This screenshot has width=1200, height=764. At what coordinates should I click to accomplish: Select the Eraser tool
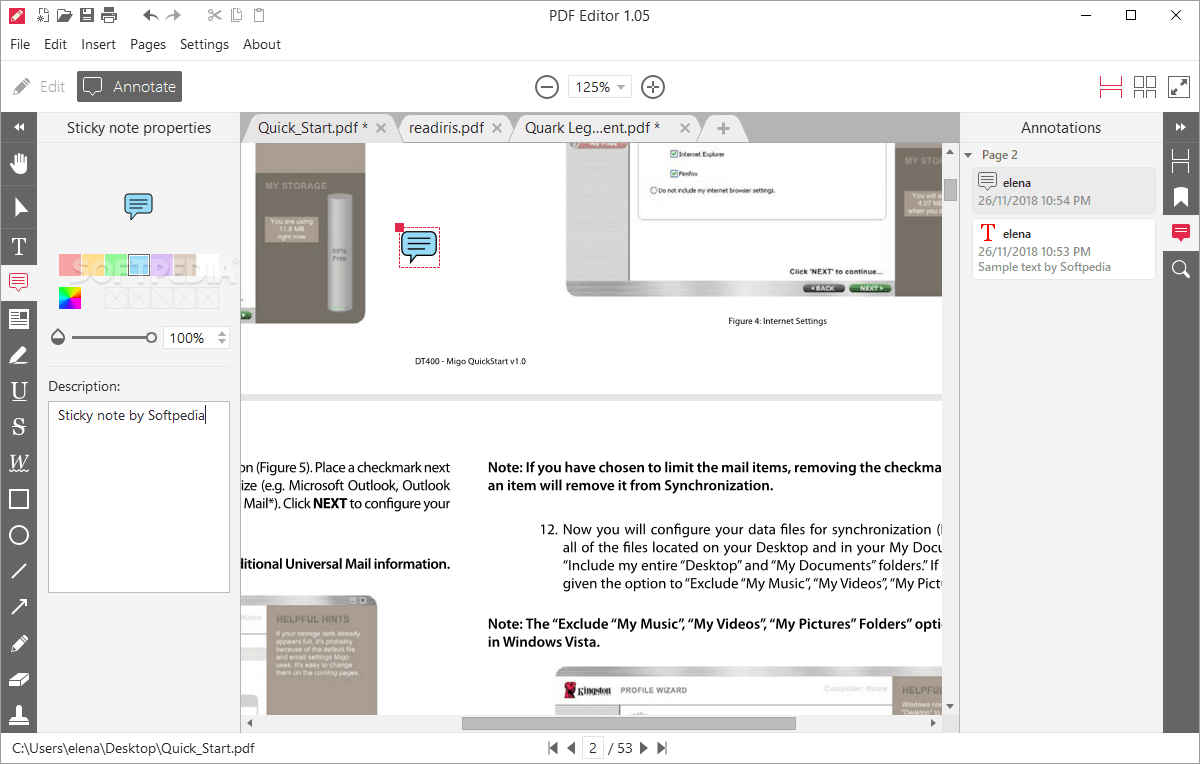click(x=18, y=679)
